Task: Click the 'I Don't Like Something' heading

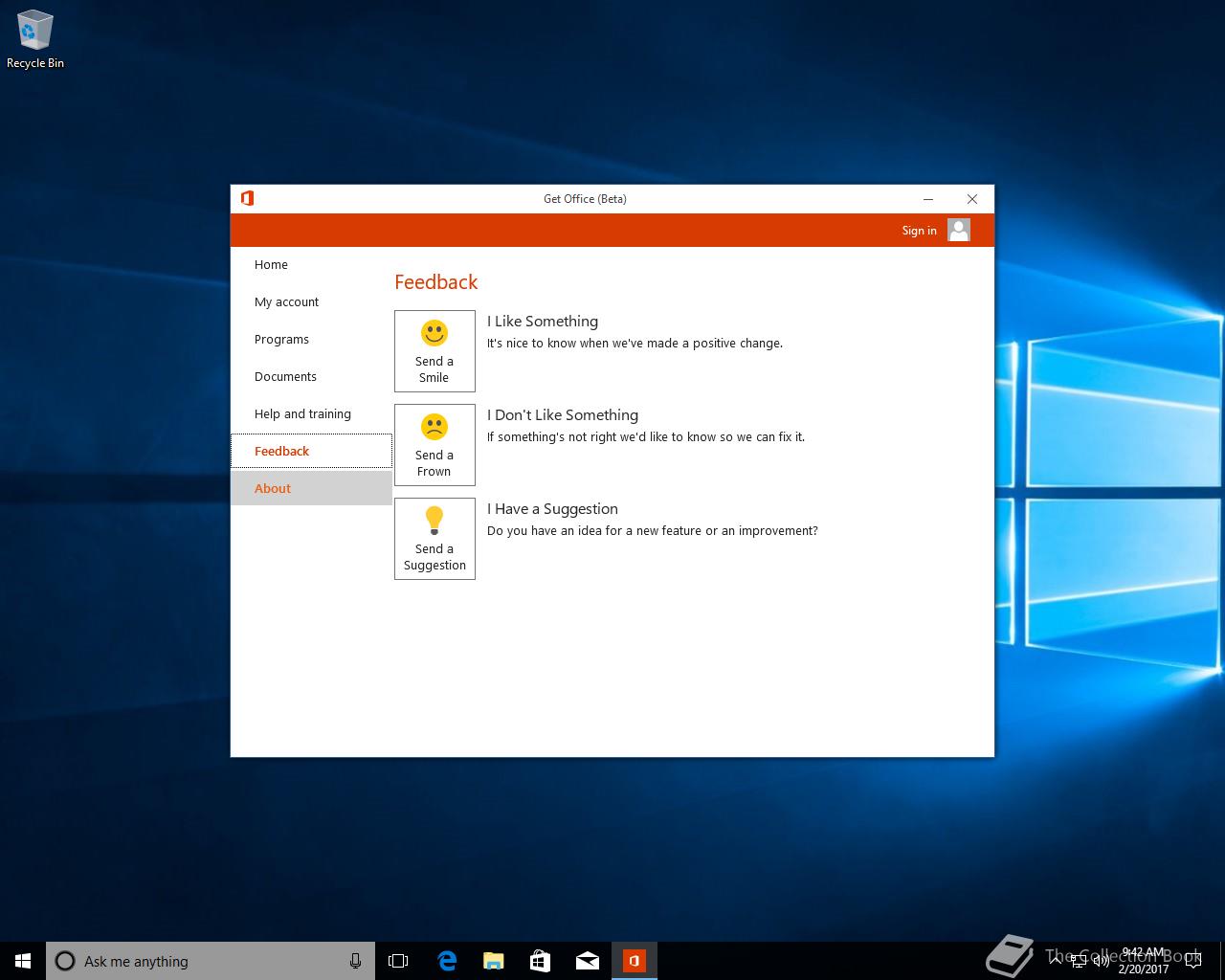Action: [x=563, y=415]
